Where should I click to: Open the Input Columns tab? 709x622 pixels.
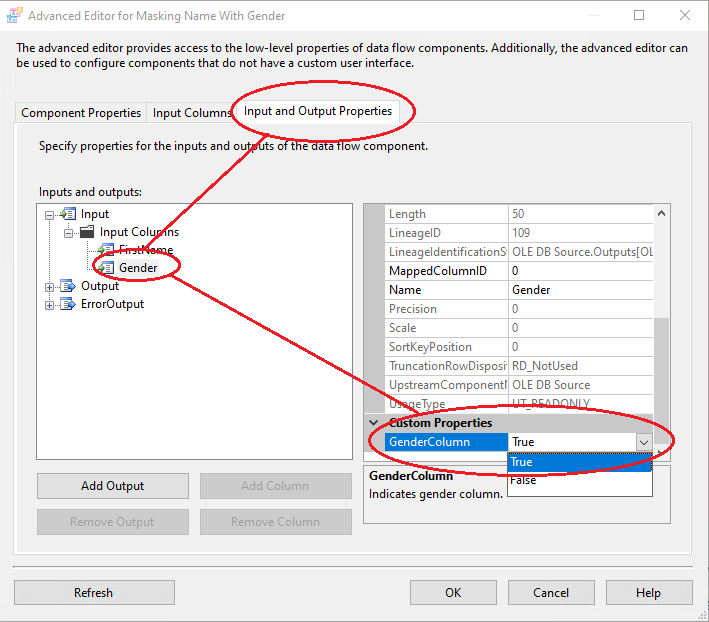[192, 113]
